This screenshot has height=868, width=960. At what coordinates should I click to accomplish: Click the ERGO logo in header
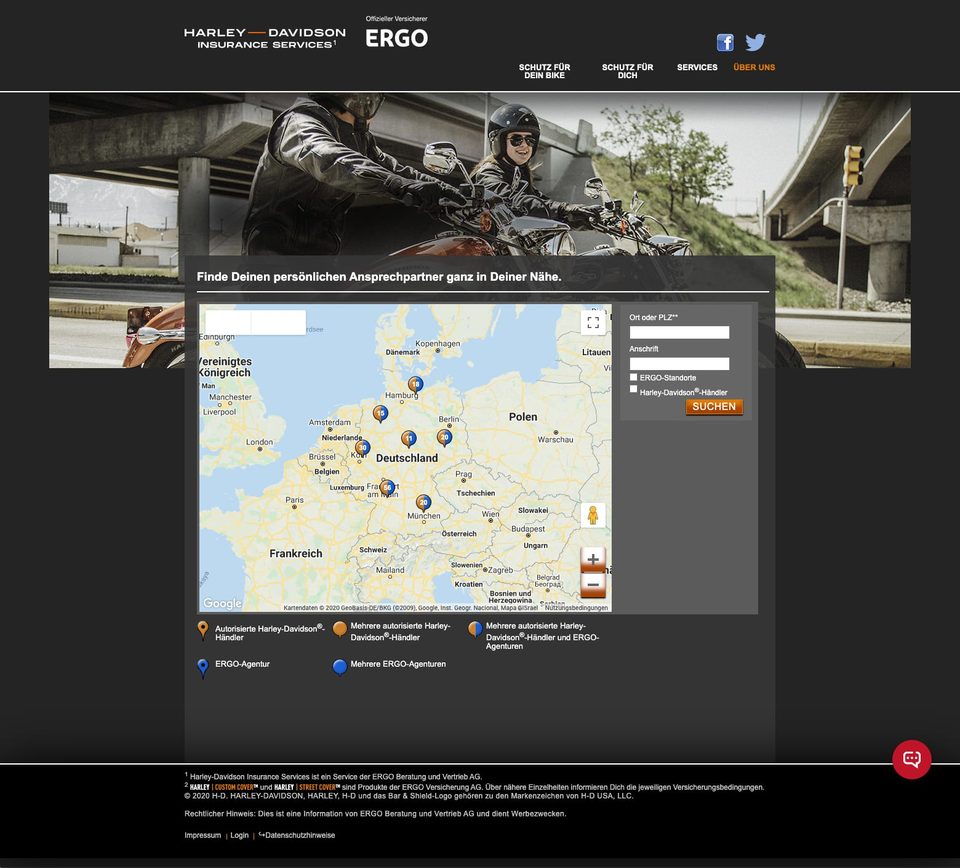(396, 38)
